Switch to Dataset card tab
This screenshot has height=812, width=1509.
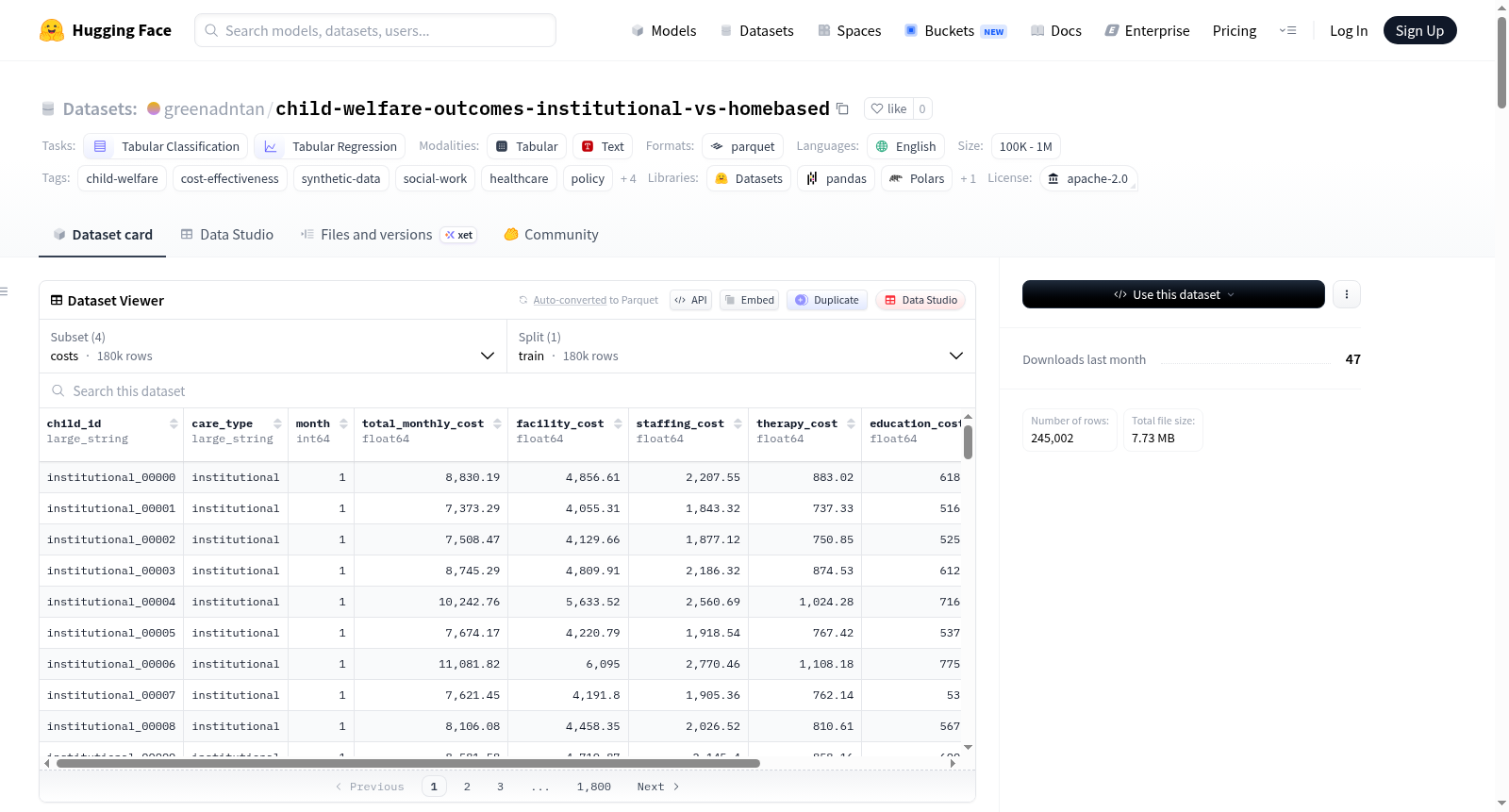tap(102, 235)
